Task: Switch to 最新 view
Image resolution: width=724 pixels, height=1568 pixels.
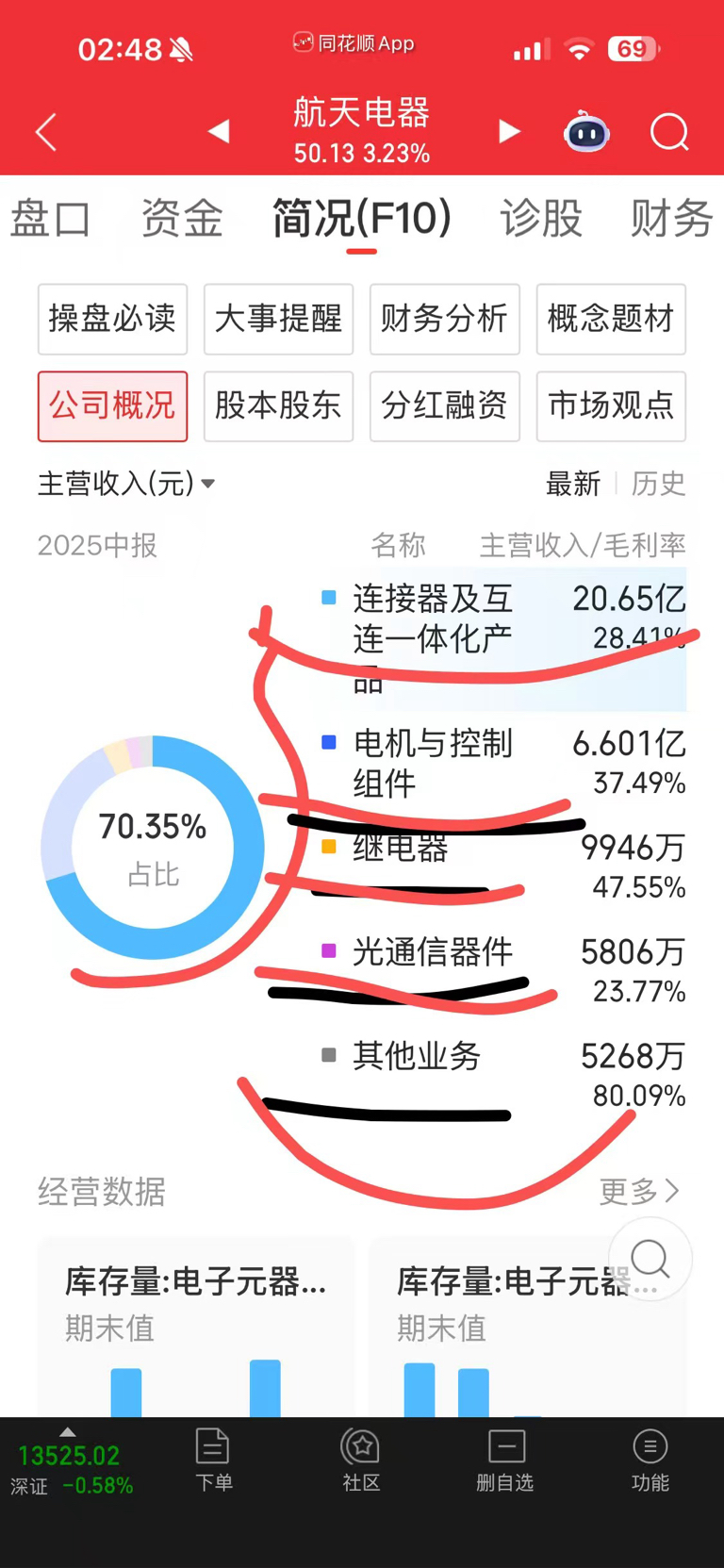Action: (573, 484)
